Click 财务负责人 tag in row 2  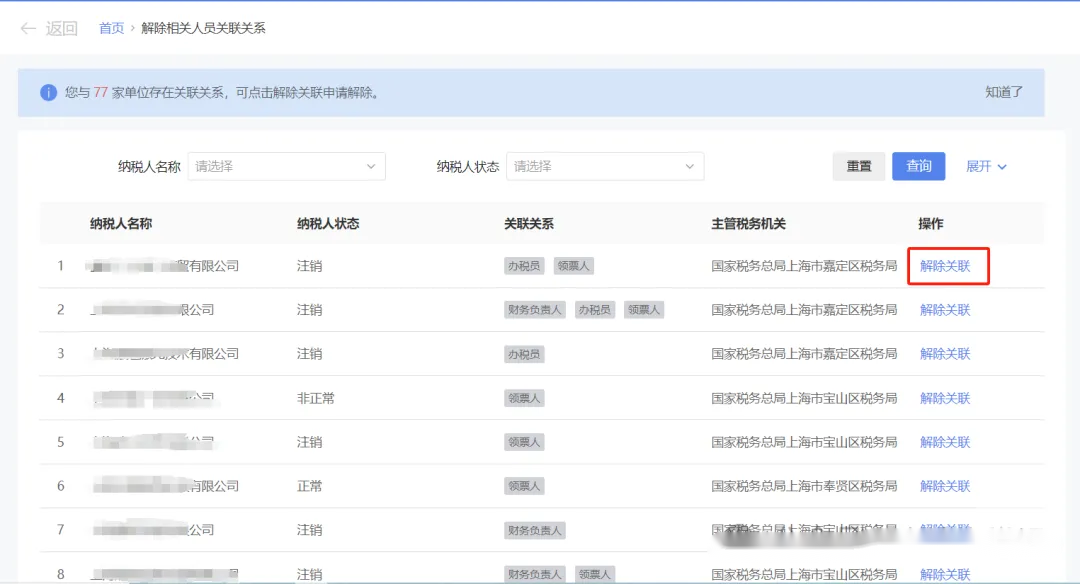pos(534,310)
